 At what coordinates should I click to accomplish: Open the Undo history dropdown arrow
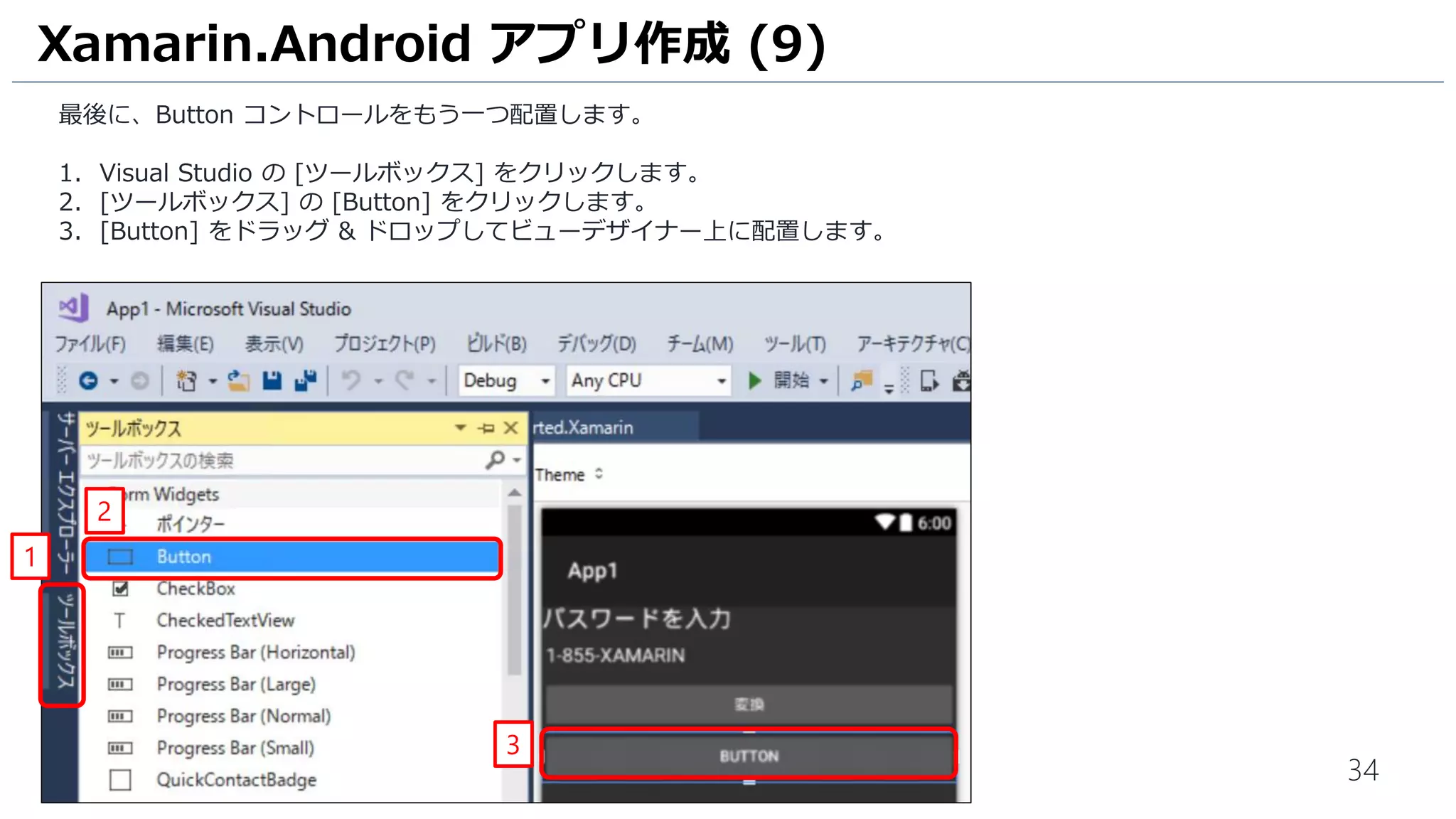tap(378, 382)
